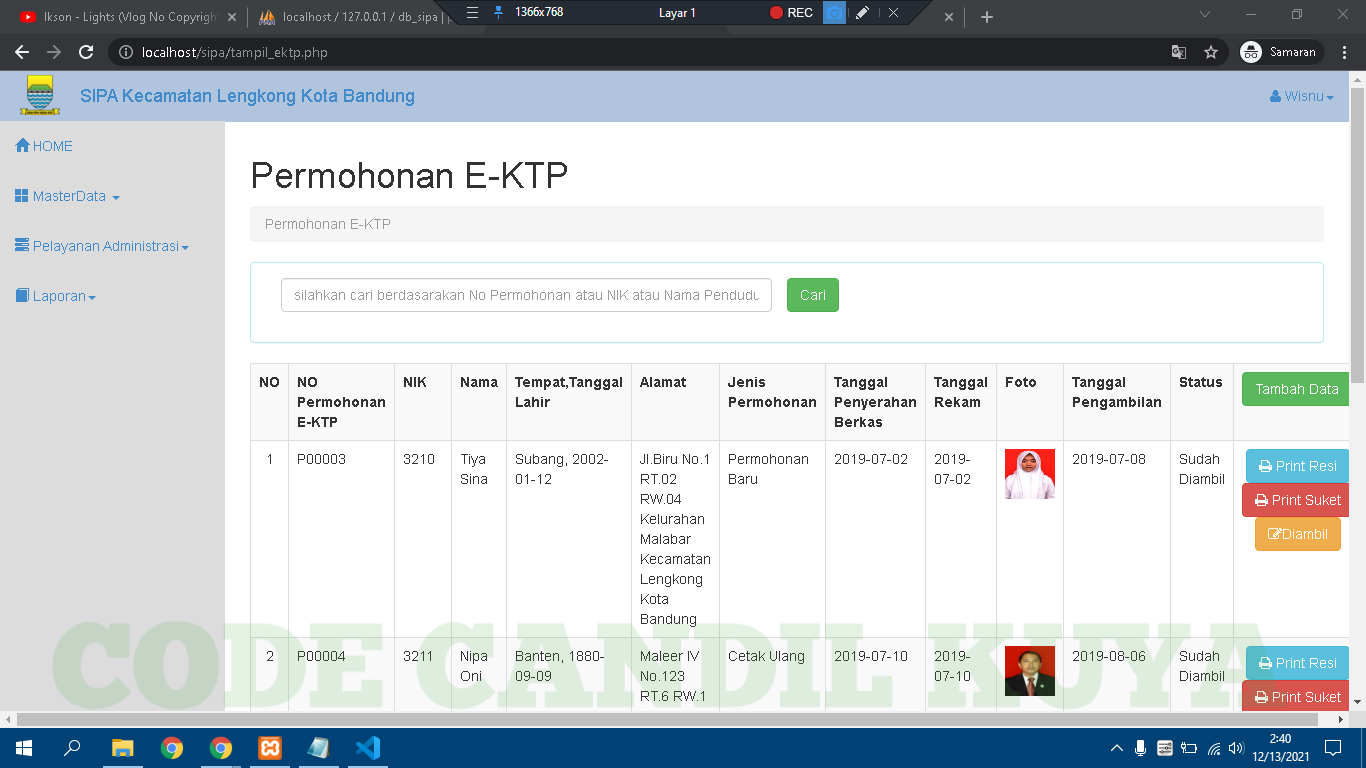Click the Samaran incognito profile icon
Viewport: 1366px width, 768px height.
(1250, 52)
